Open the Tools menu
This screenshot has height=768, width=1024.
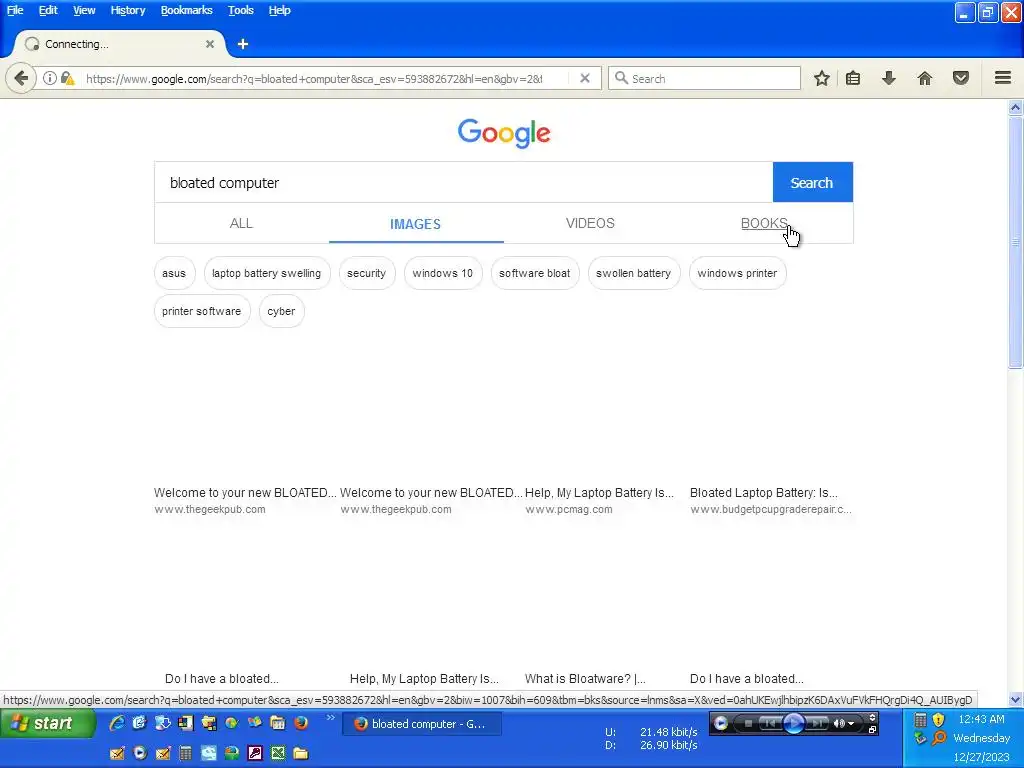pos(240,10)
